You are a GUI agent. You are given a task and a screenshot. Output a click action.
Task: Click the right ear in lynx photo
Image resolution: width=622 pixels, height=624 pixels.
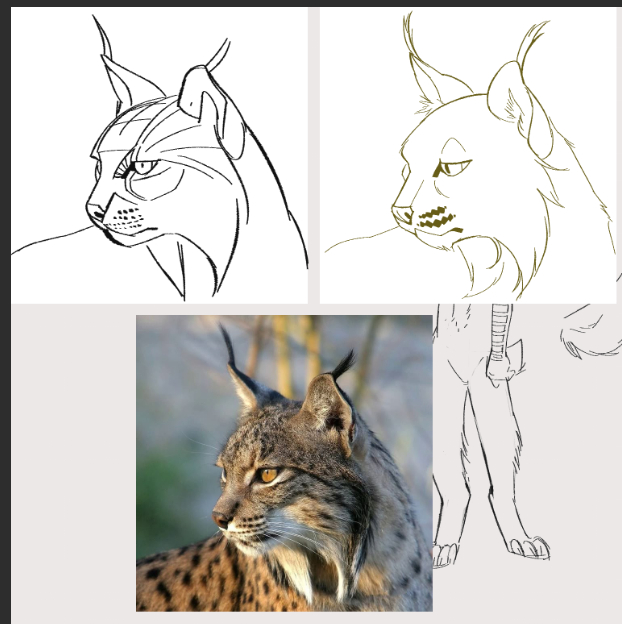coord(330,405)
